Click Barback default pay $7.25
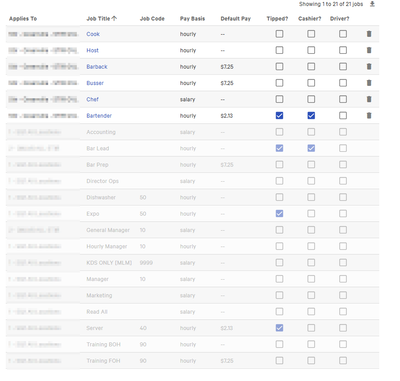 tap(227, 67)
